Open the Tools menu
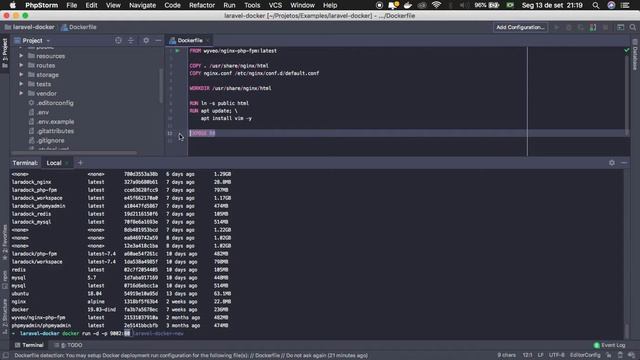Viewport: 640px width, 360px height. coord(252,5)
